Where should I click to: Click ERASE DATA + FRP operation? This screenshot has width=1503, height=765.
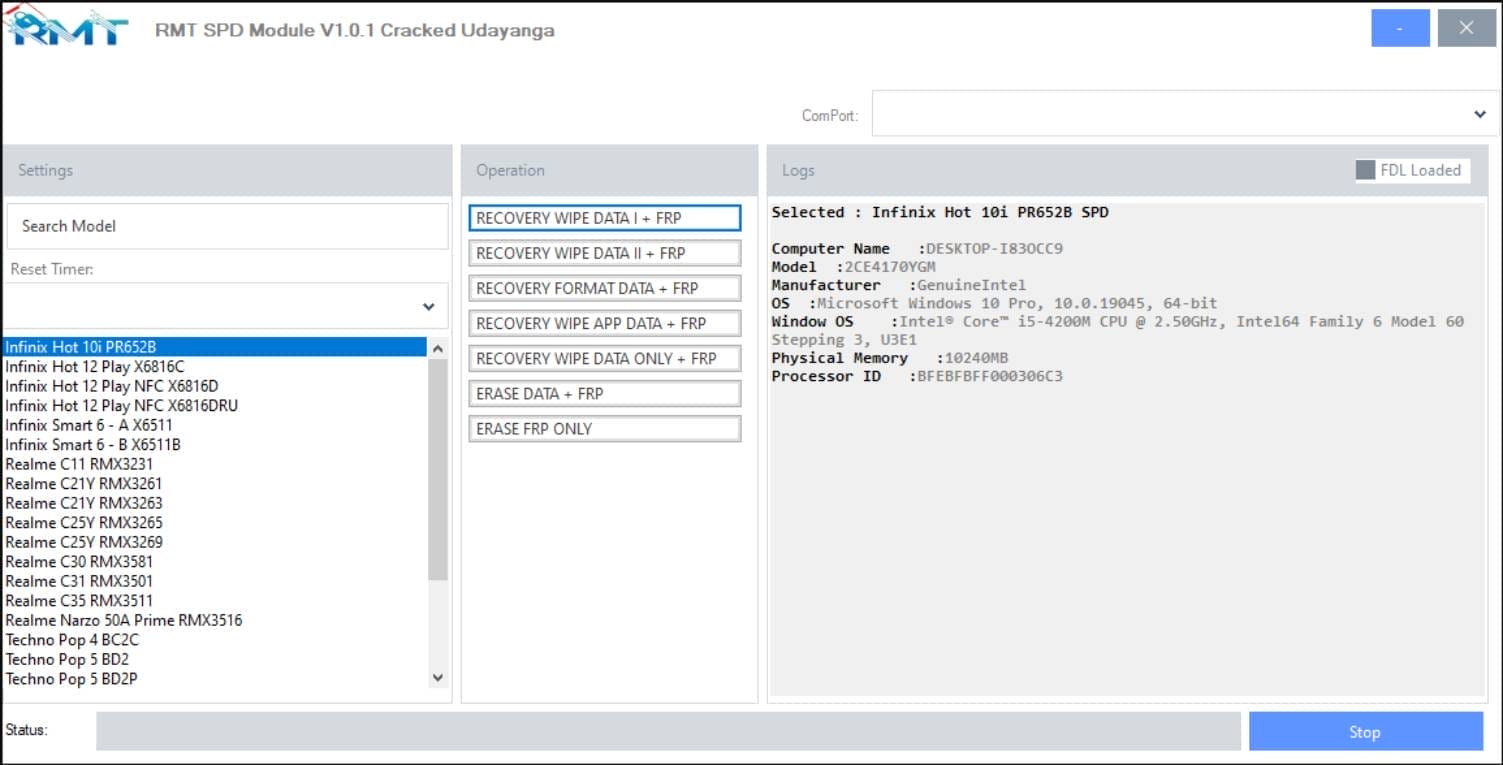604,393
